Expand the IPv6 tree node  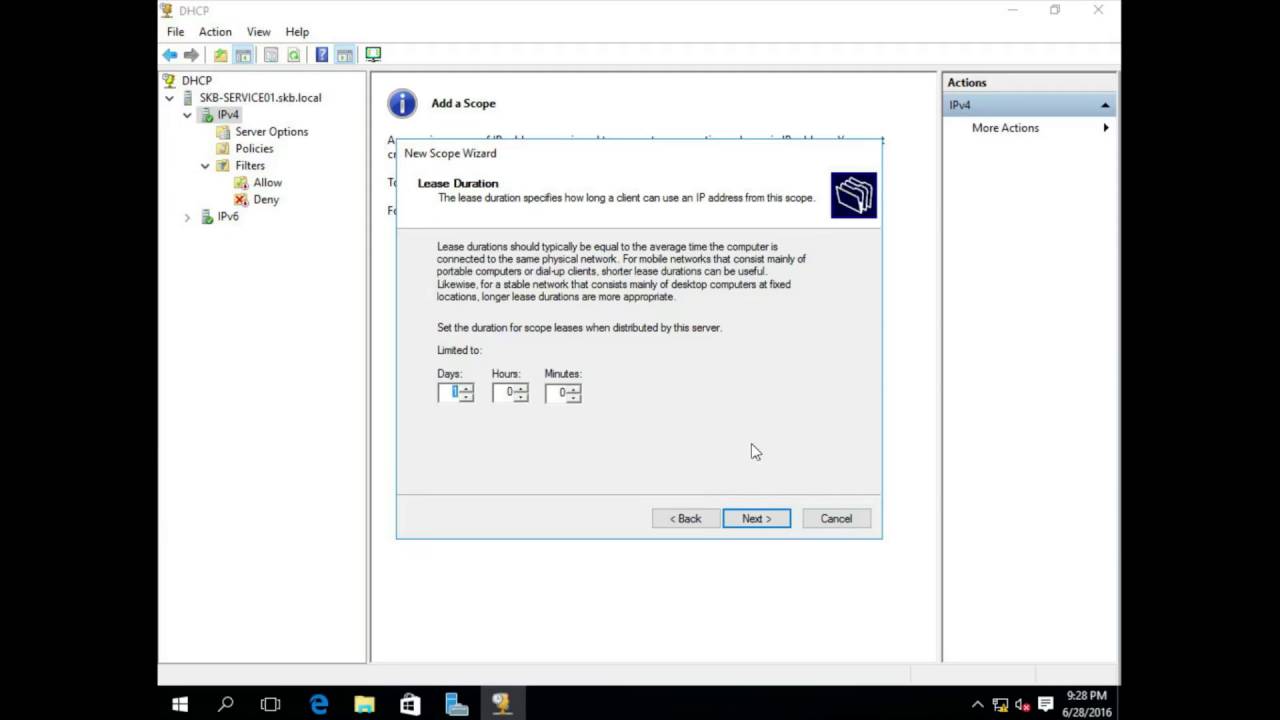coord(187,217)
